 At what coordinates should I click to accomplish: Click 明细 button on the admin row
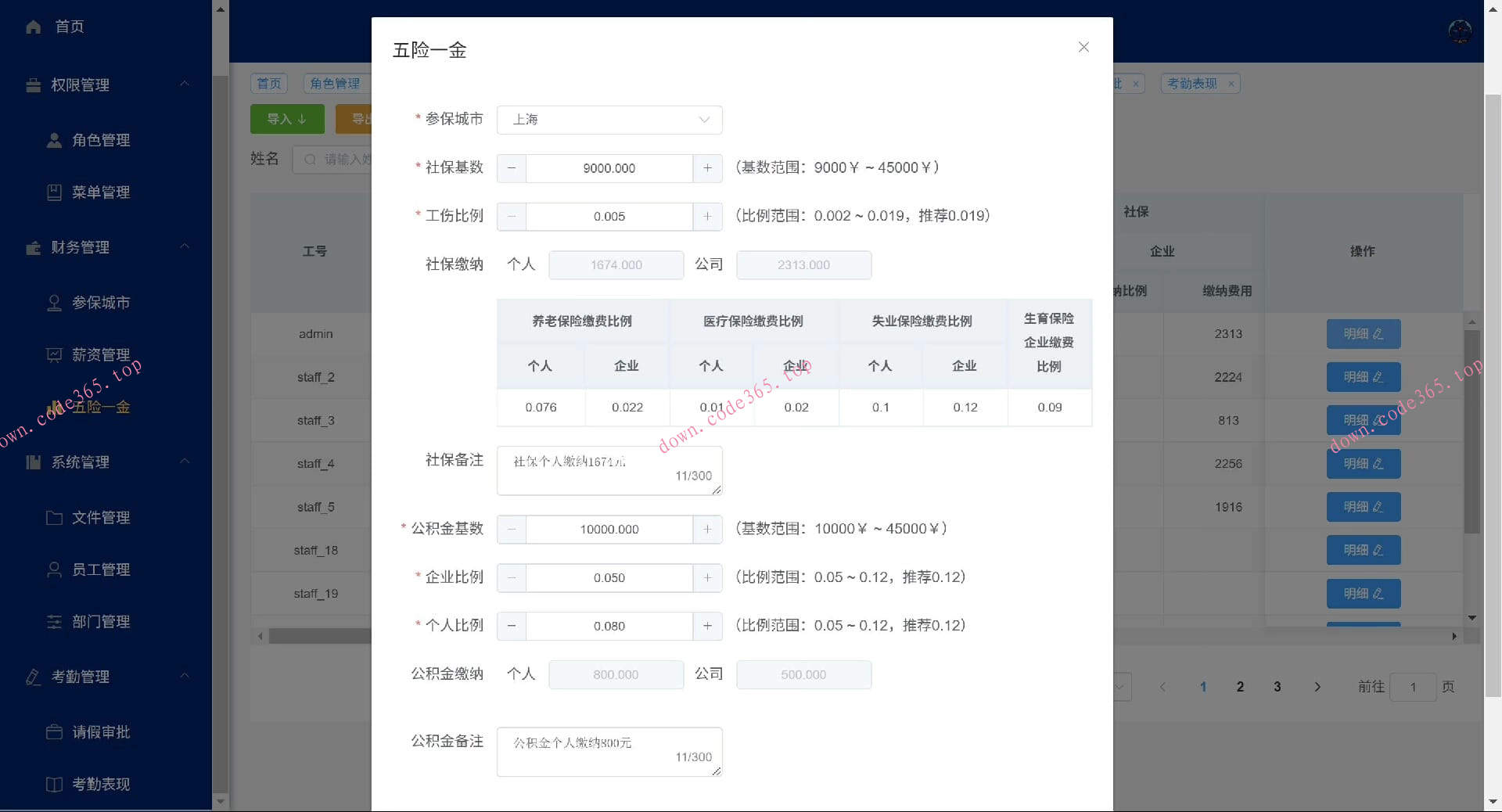click(x=1363, y=334)
